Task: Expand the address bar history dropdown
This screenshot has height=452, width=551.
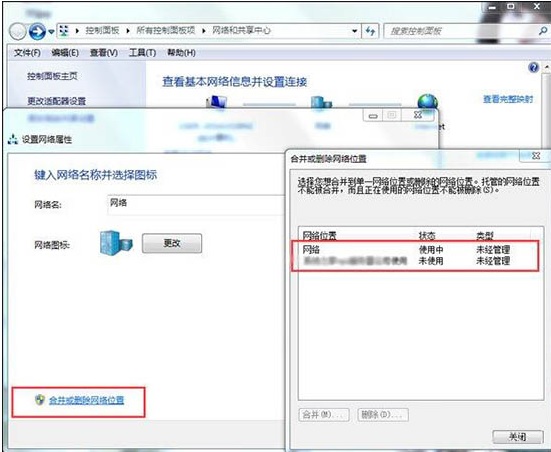Action: 355,31
